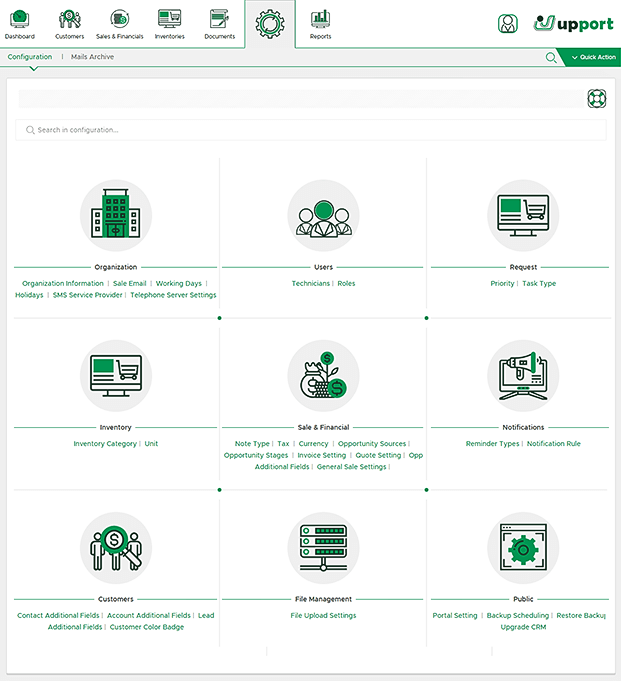Open the Reminder Types link
The image size is (621, 681).
click(x=492, y=443)
